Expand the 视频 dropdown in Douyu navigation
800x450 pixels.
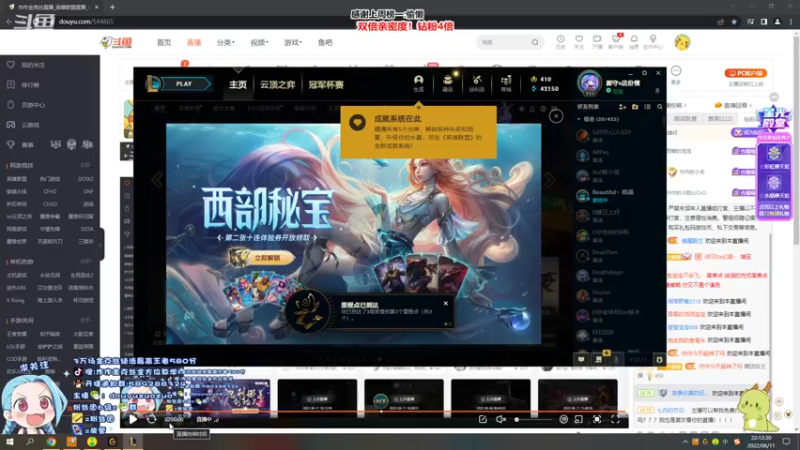[x=259, y=42]
